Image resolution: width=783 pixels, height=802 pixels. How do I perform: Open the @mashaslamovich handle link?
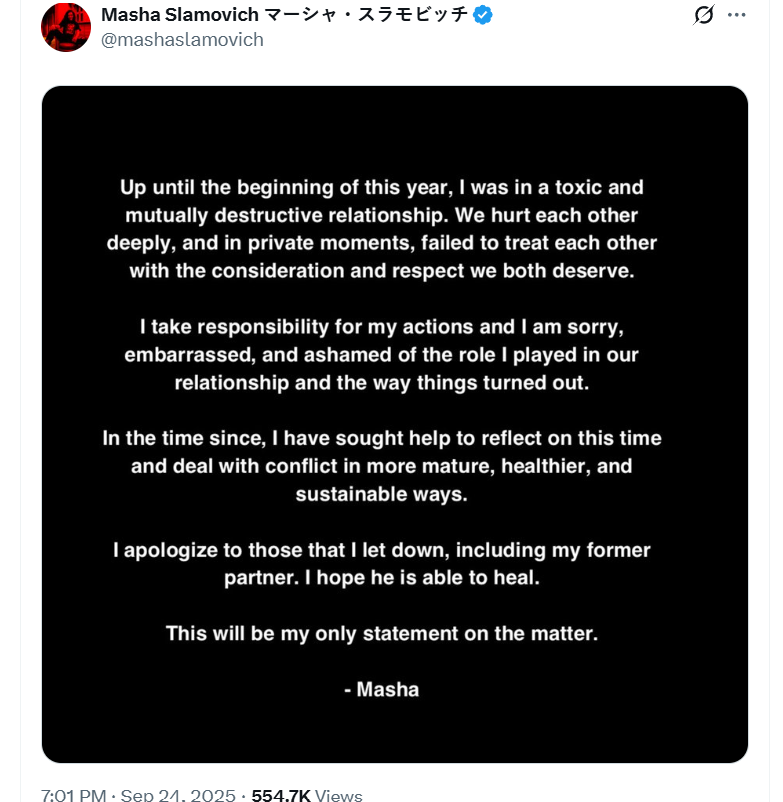[x=182, y=40]
